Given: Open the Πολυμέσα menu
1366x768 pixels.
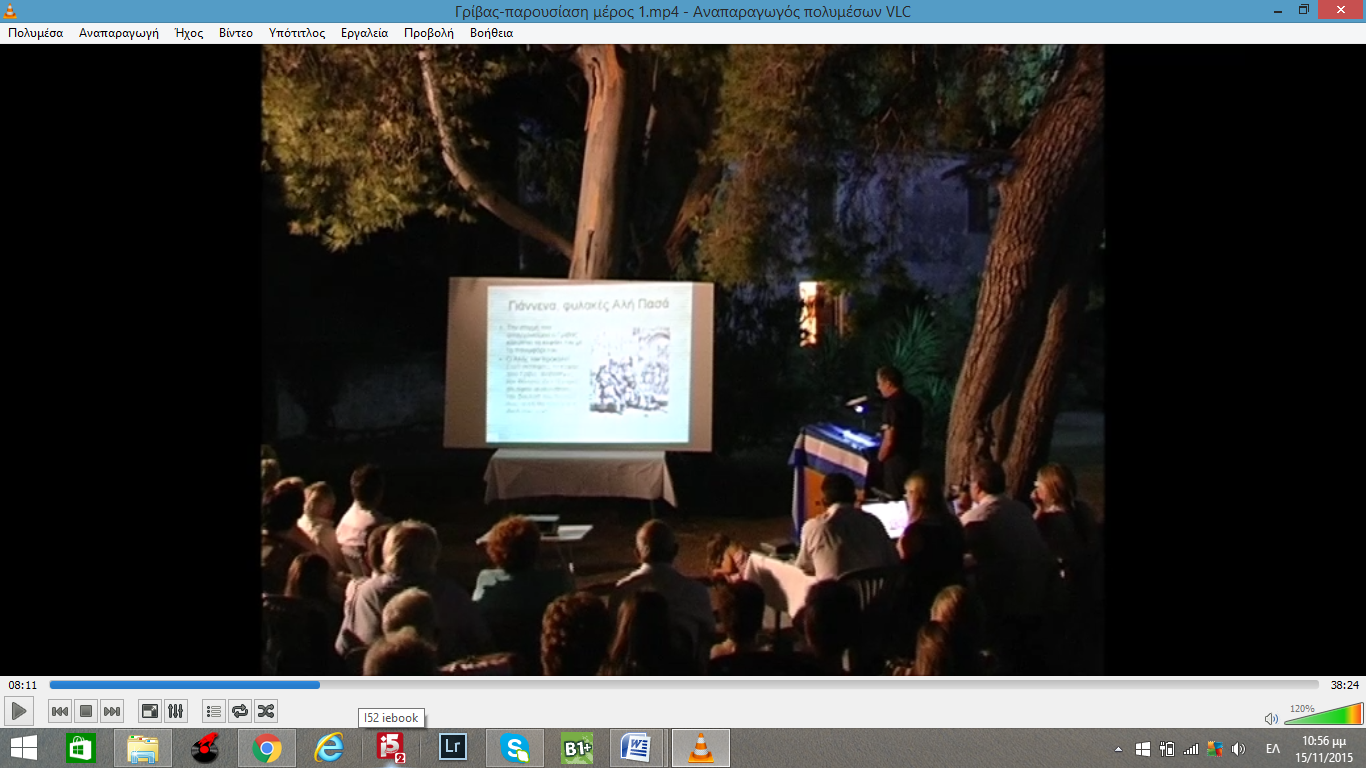Looking at the screenshot, I should click(x=36, y=33).
